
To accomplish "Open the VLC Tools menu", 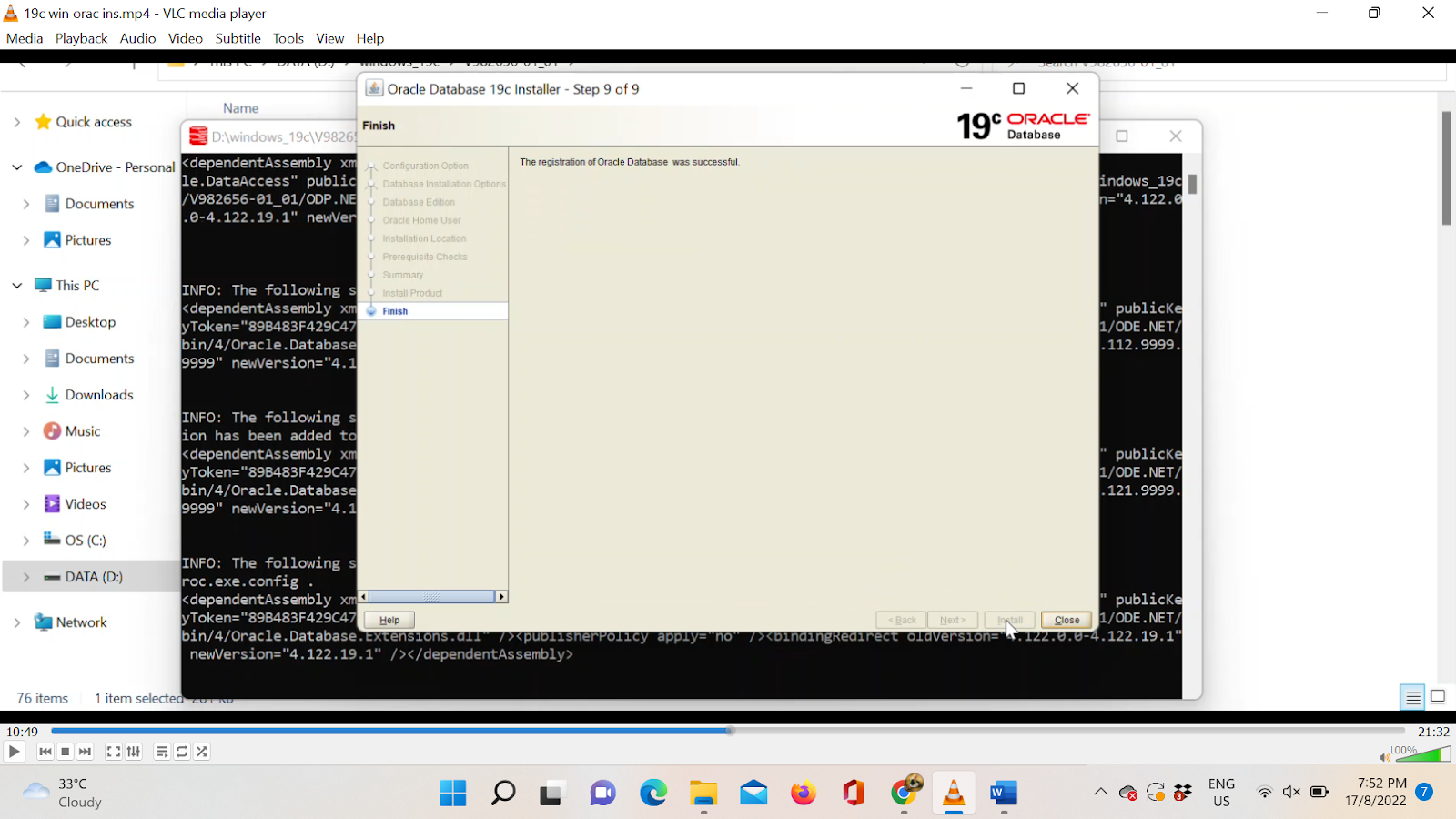I will [x=288, y=38].
